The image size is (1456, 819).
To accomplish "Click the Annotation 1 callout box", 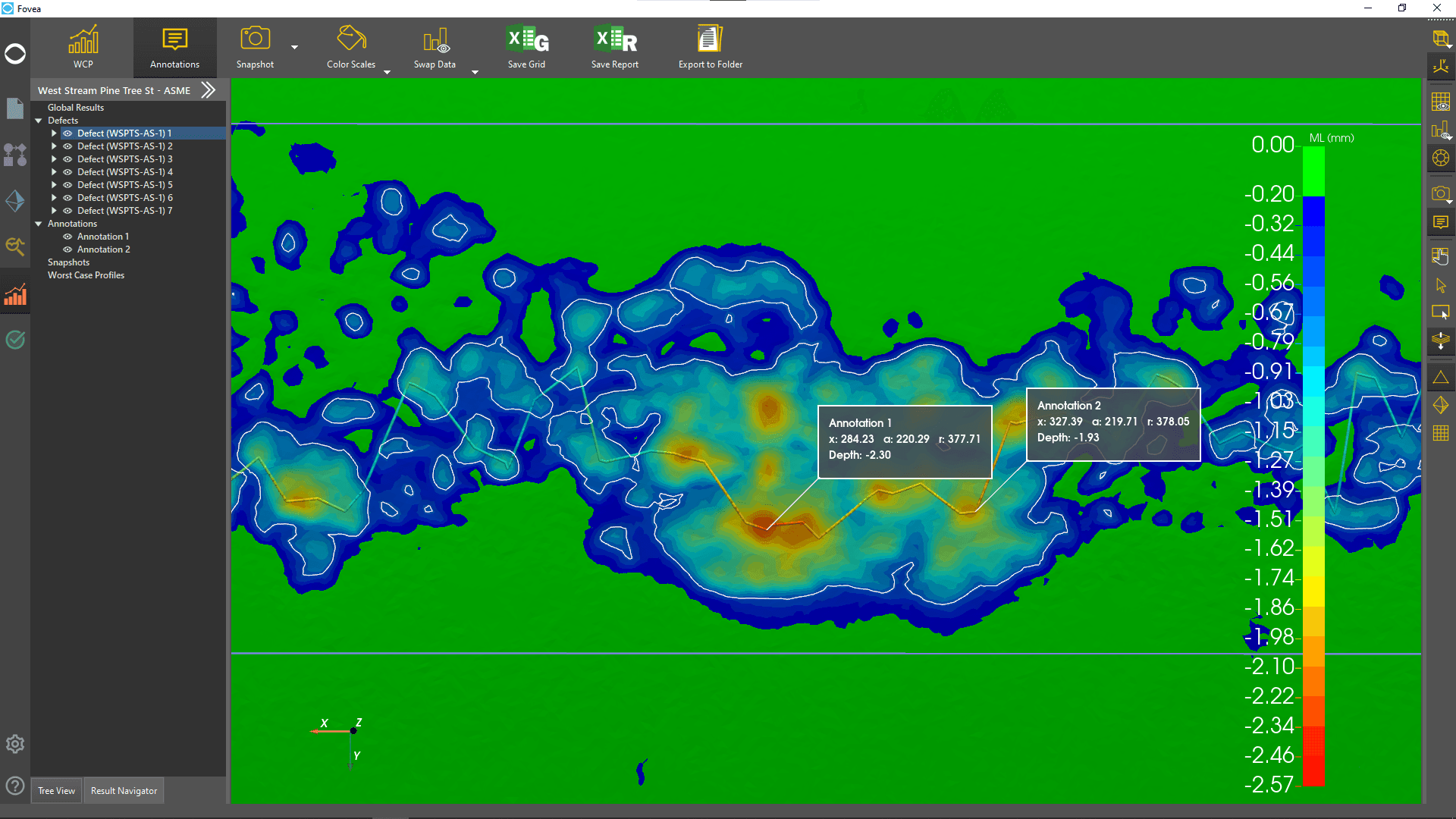I will click(905, 442).
